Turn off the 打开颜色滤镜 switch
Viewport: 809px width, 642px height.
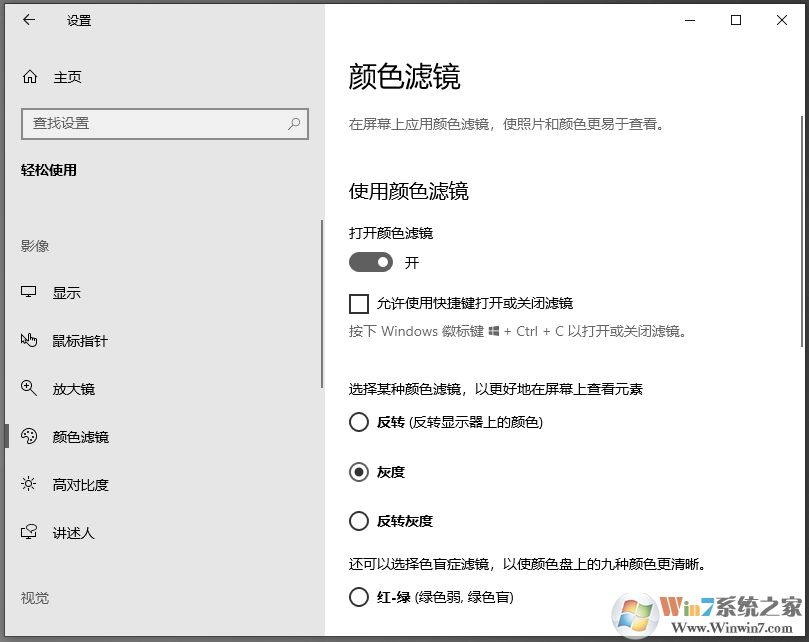pyautogui.click(x=371, y=262)
